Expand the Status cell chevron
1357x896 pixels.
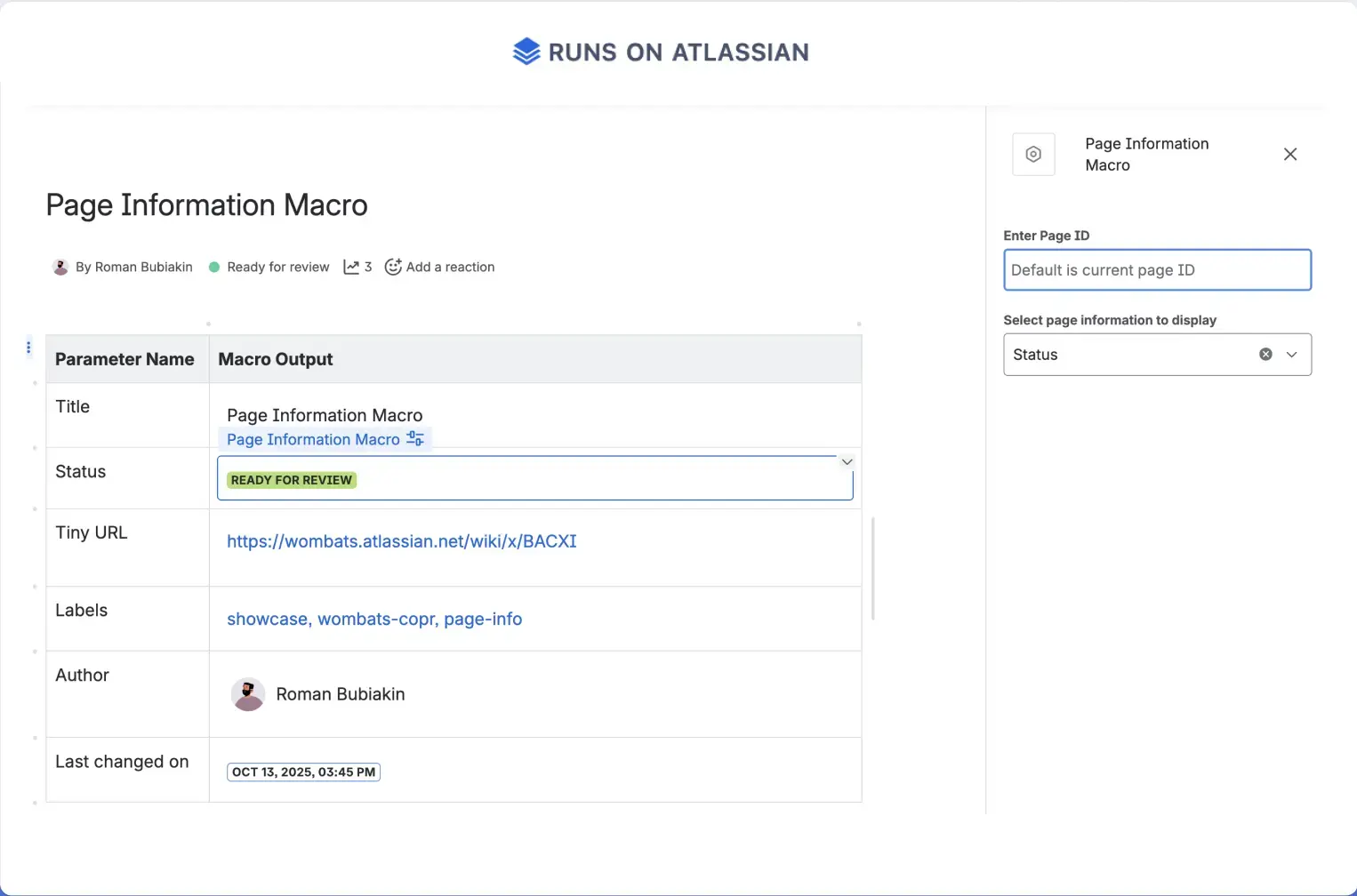pos(847,462)
